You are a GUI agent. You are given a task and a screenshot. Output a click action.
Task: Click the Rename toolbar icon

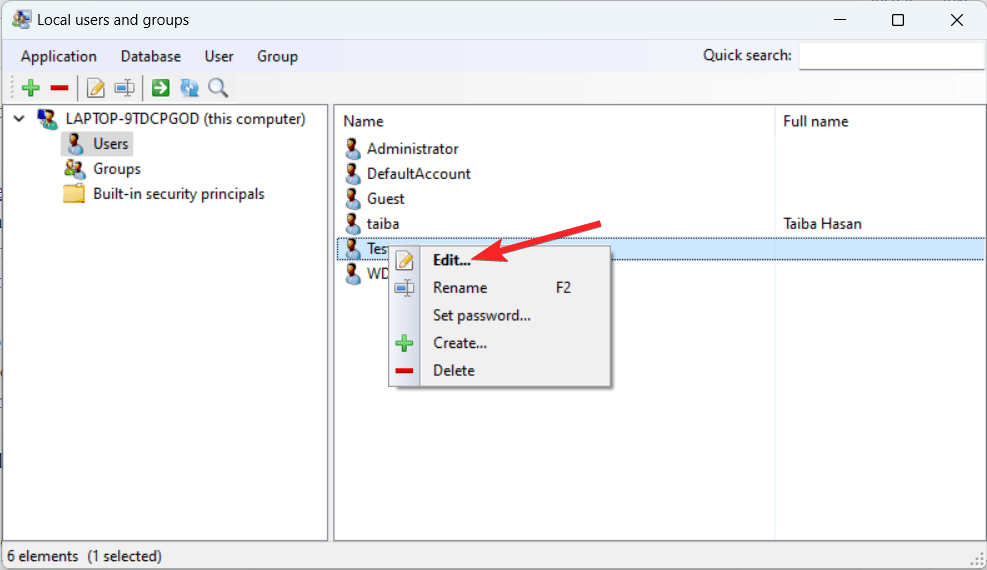pyautogui.click(x=125, y=88)
